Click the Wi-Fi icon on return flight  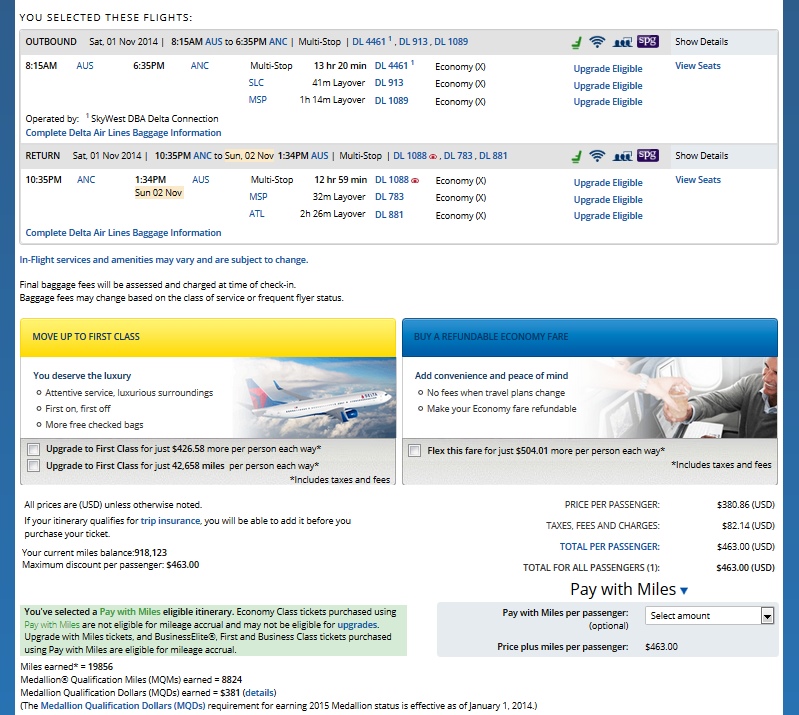click(x=597, y=156)
